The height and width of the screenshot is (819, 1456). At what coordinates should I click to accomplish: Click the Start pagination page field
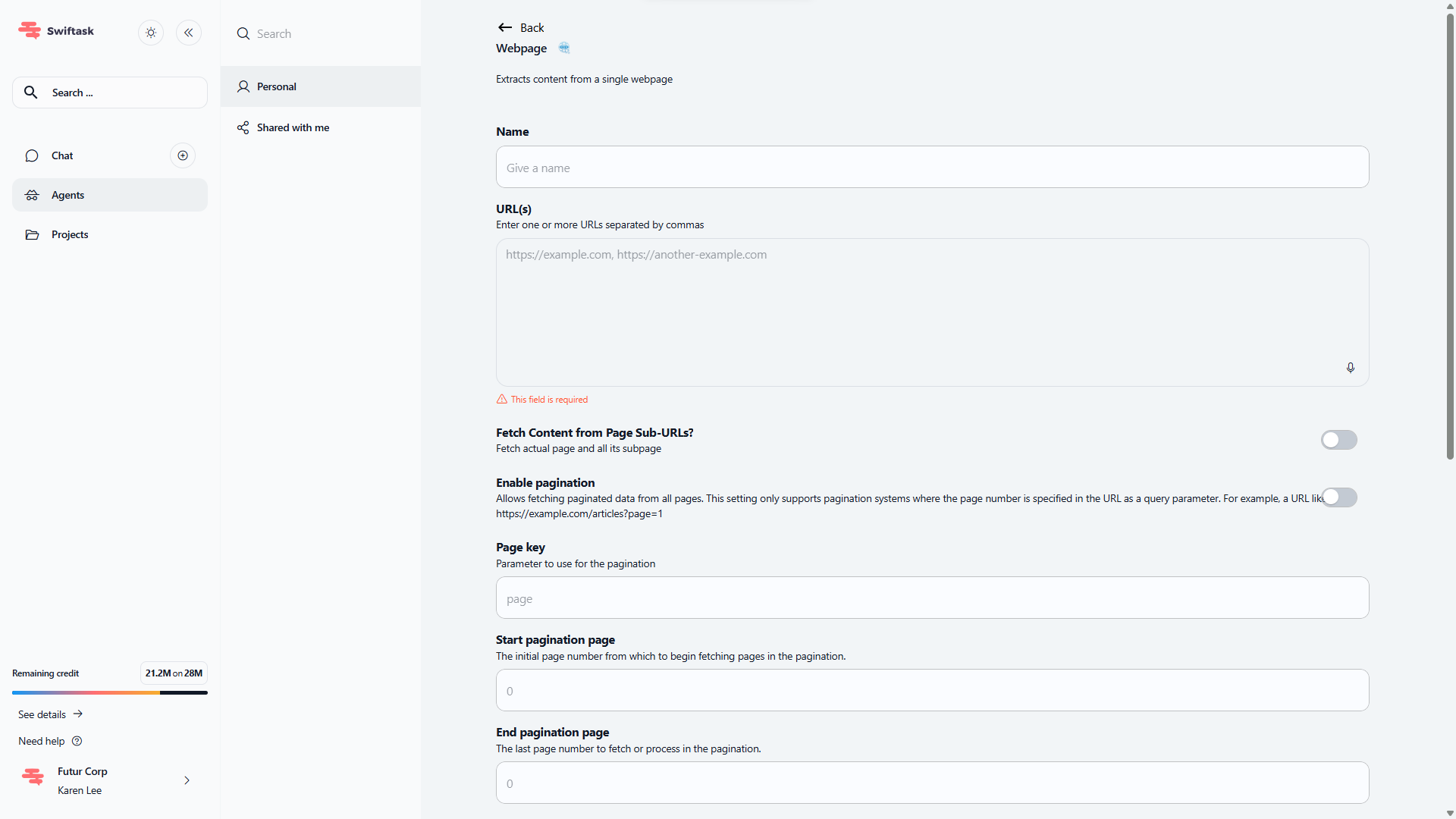(x=932, y=691)
